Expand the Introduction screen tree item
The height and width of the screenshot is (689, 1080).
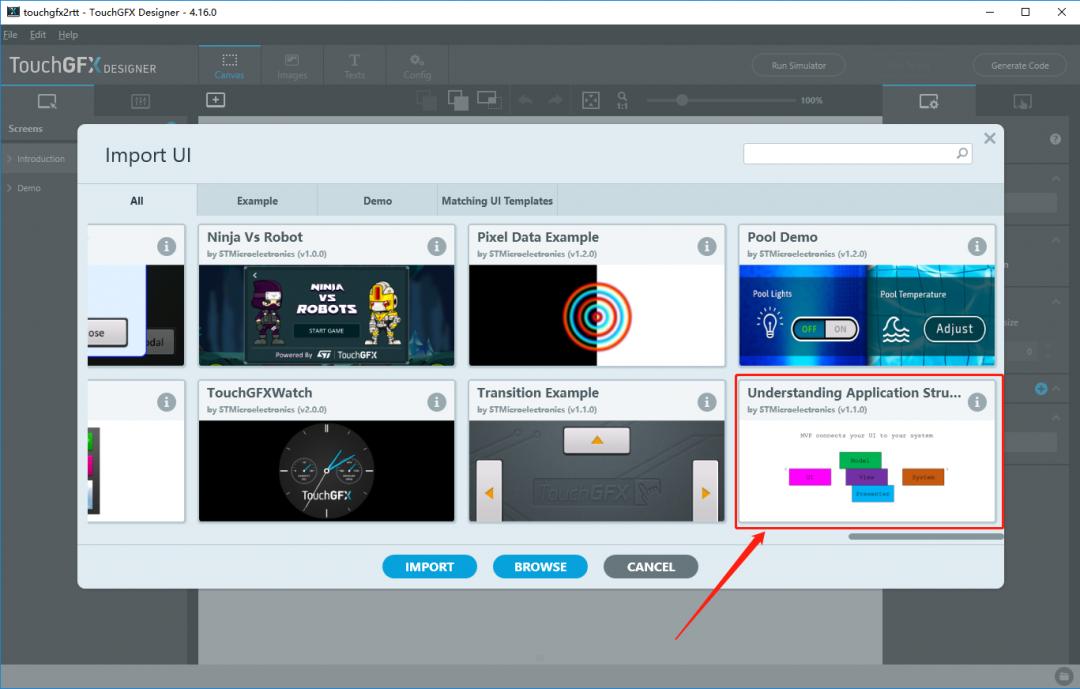(x=9, y=159)
